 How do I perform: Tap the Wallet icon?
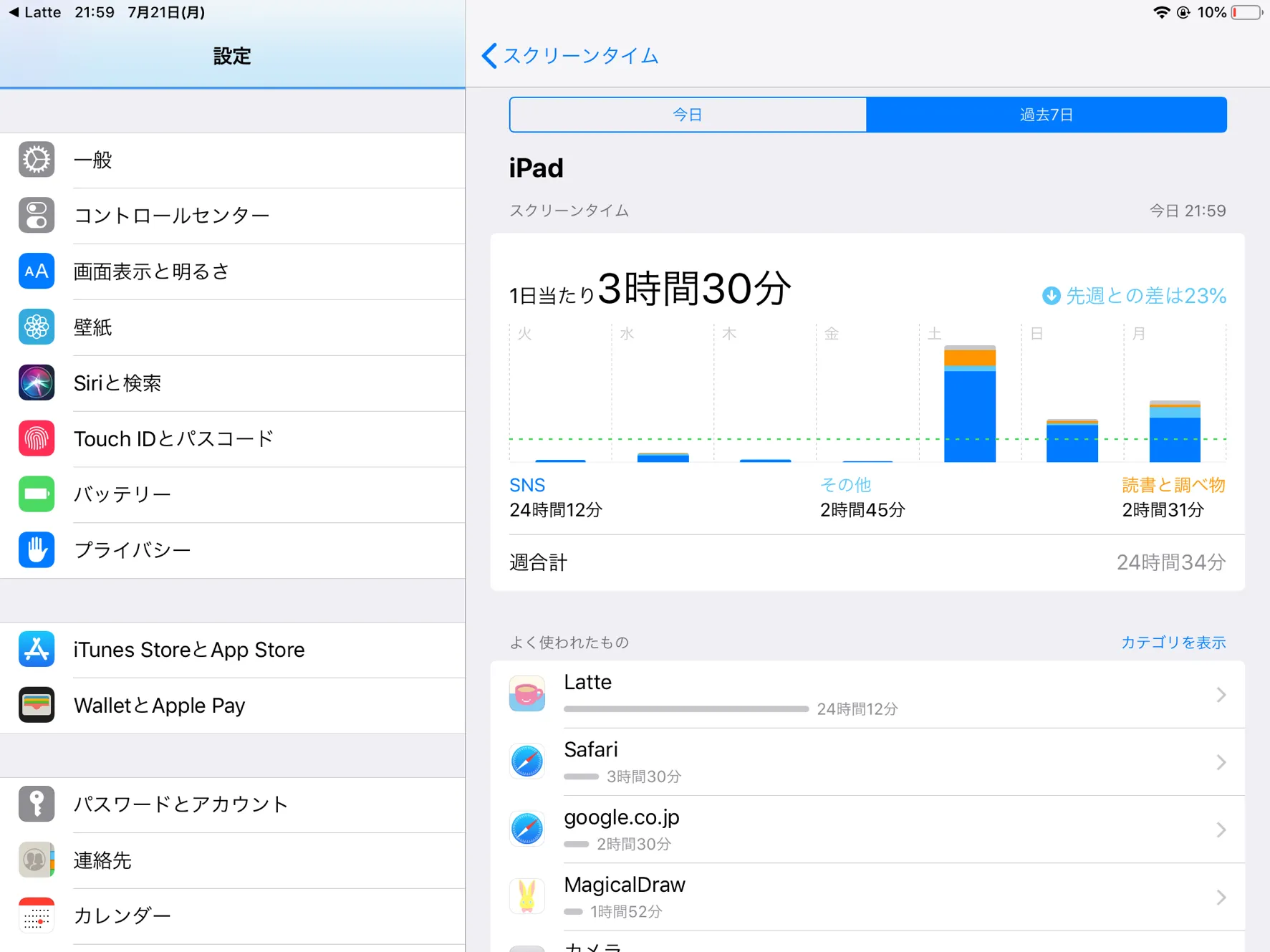pos(37,706)
